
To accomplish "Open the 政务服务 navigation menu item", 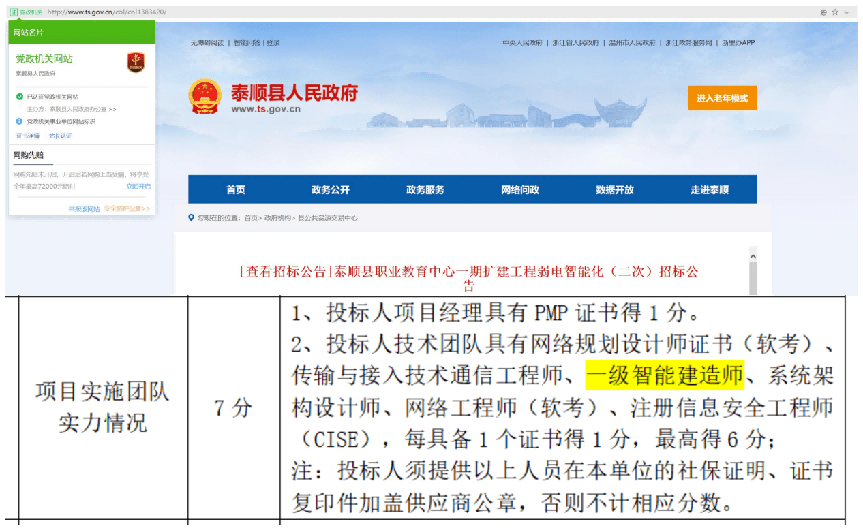I will click(425, 189).
